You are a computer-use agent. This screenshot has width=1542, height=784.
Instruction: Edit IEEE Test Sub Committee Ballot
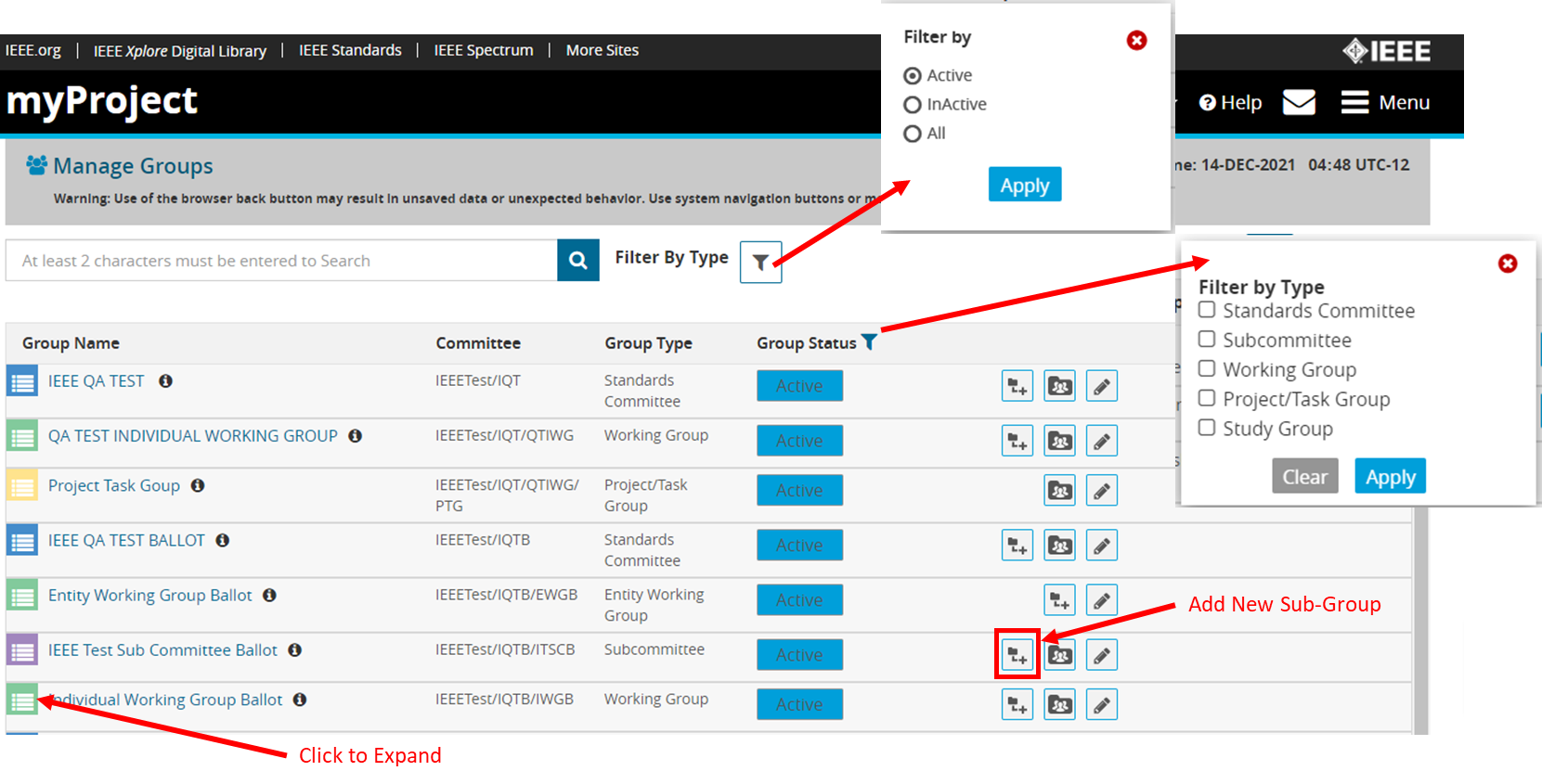coord(1101,655)
